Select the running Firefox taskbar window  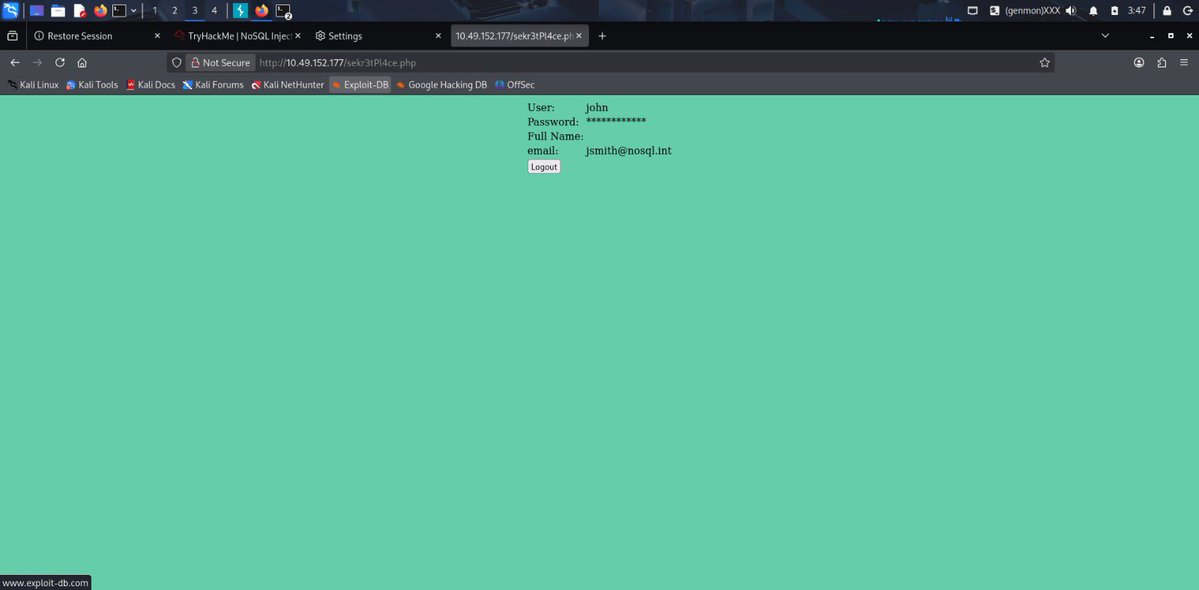(262, 11)
